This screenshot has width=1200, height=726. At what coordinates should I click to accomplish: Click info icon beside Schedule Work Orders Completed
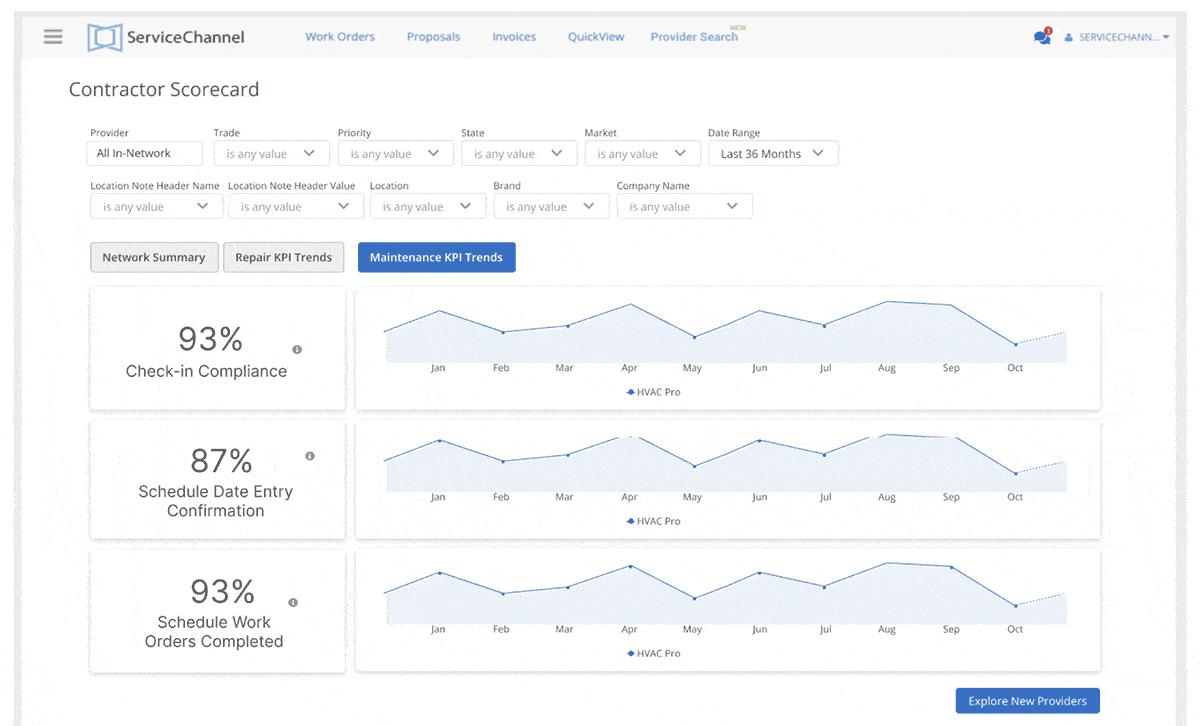pyautogui.click(x=293, y=603)
